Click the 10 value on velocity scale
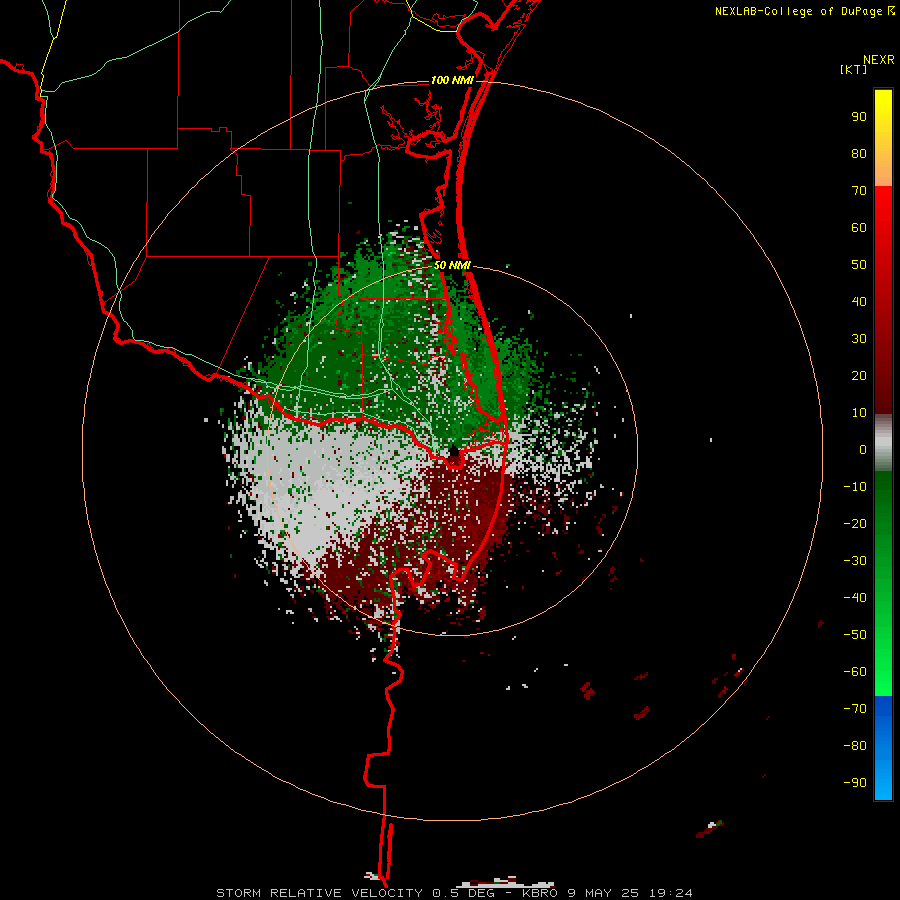Viewport: 900px width, 900px height. (859, 413)
